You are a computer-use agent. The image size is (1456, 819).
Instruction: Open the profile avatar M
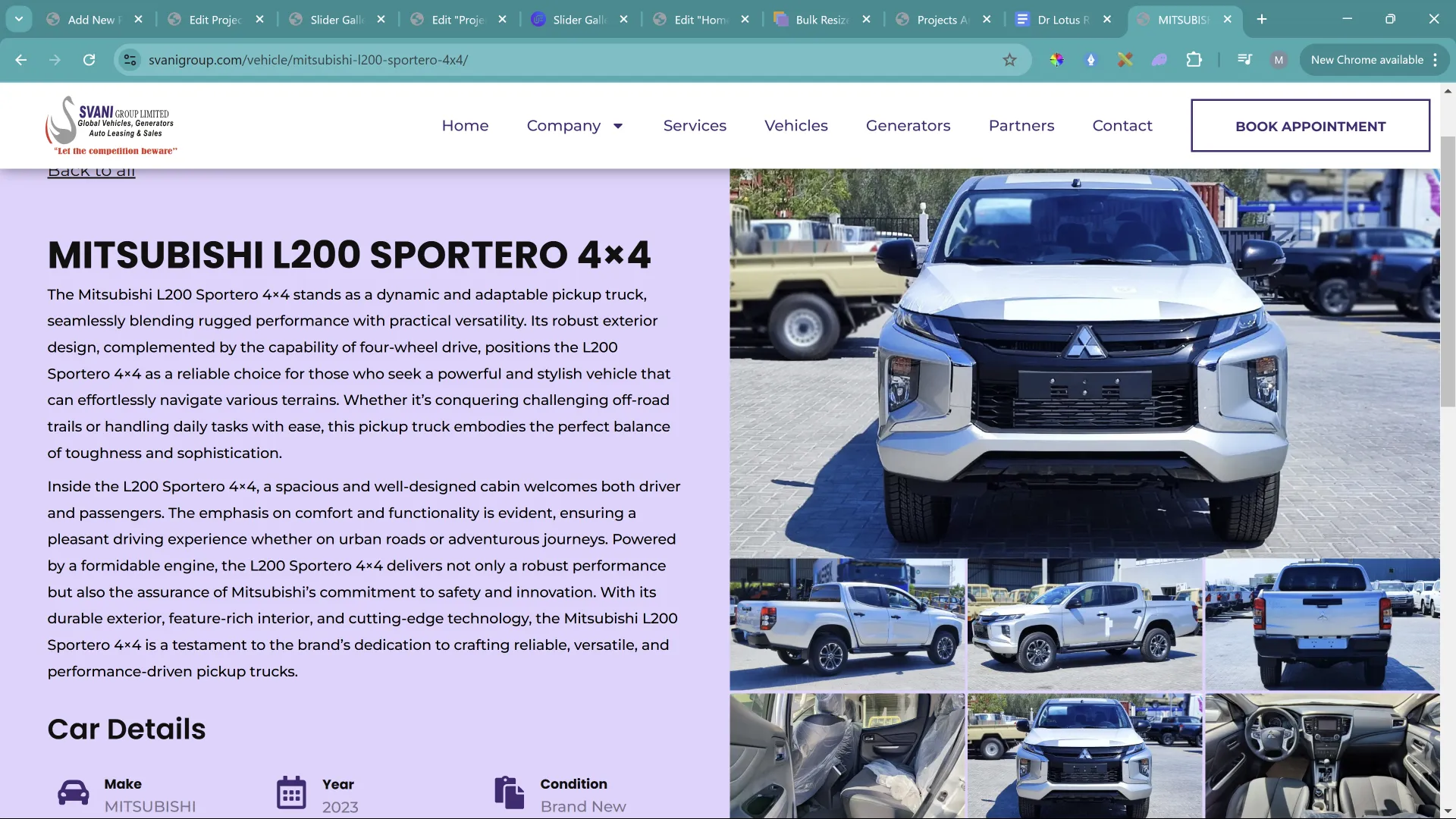point(1279,60)
